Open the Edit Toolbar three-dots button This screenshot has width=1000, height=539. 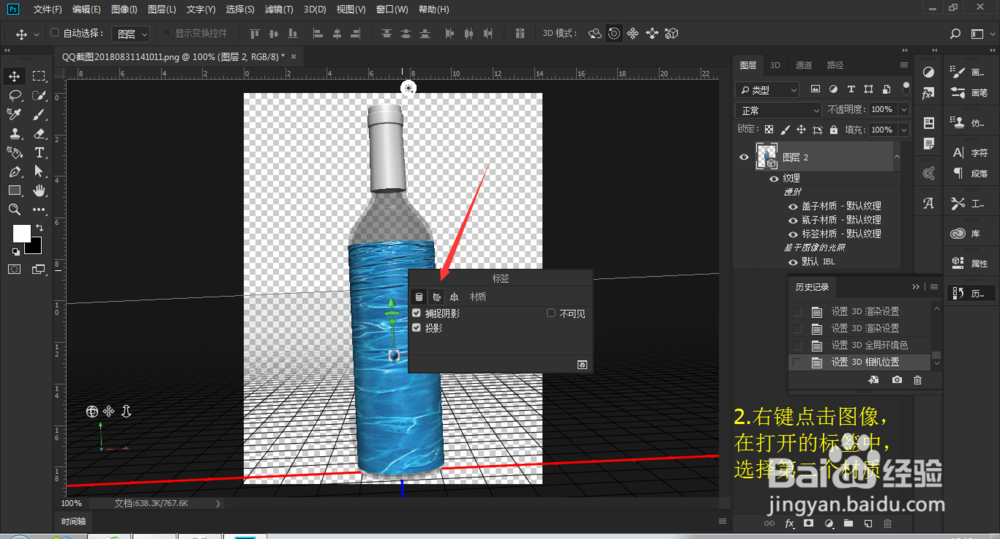click(39, 209)
